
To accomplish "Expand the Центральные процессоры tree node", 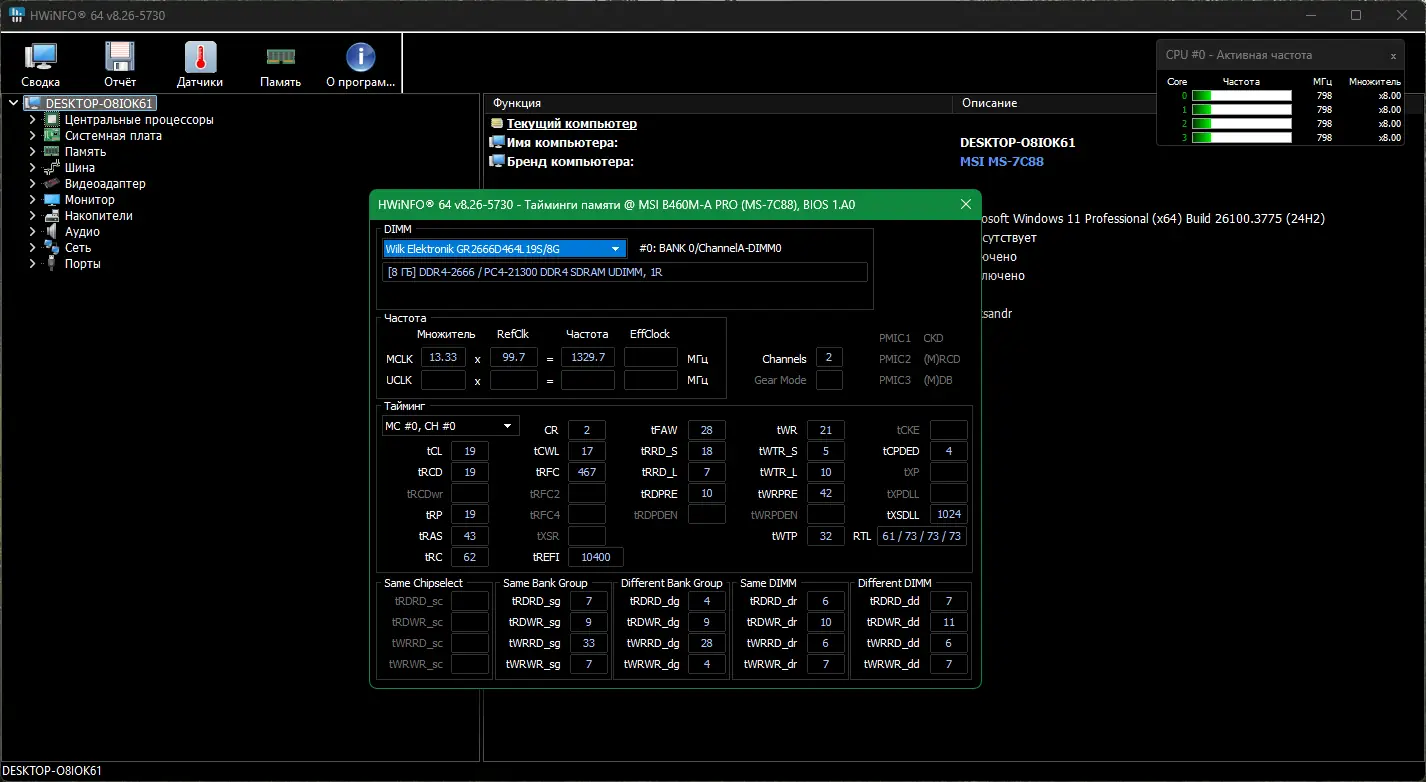I will [32, 120].
